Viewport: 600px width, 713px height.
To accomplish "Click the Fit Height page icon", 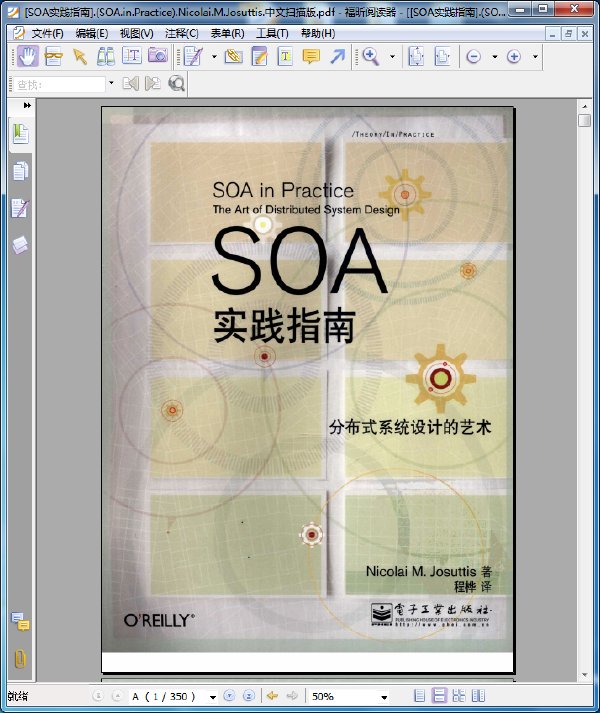I will 416,57.
